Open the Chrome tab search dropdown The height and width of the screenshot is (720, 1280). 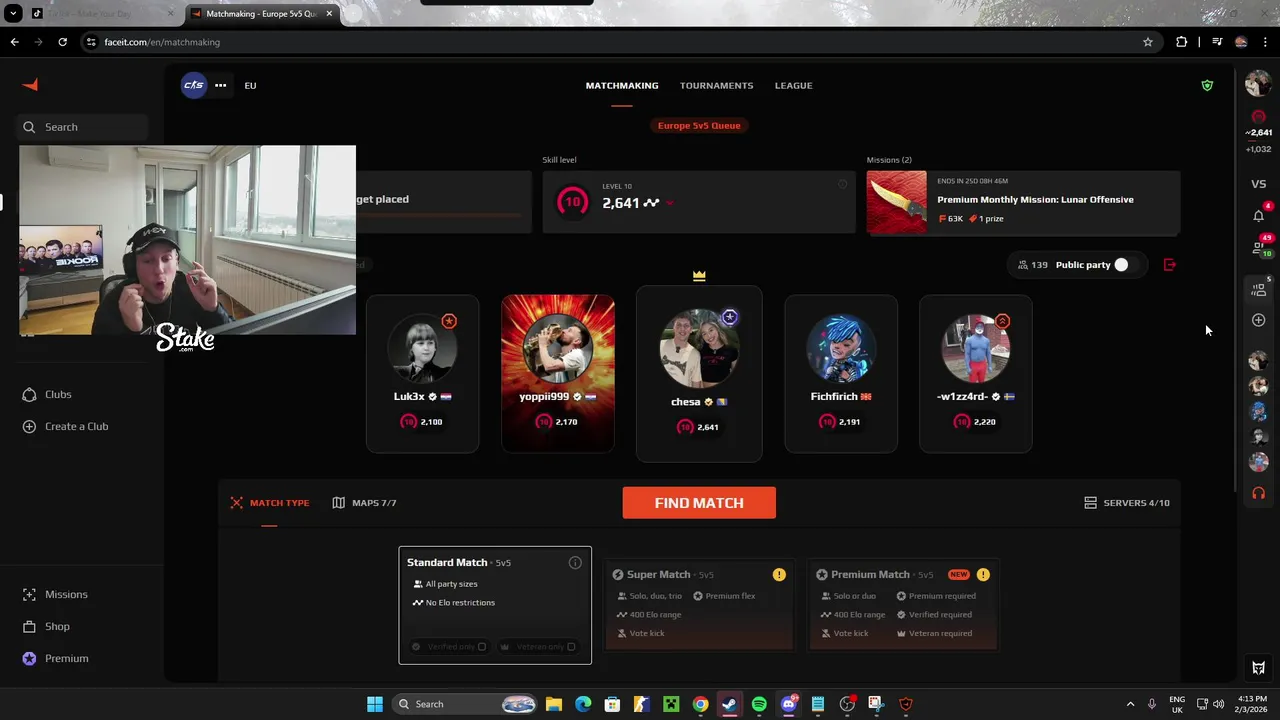[13, 13]
